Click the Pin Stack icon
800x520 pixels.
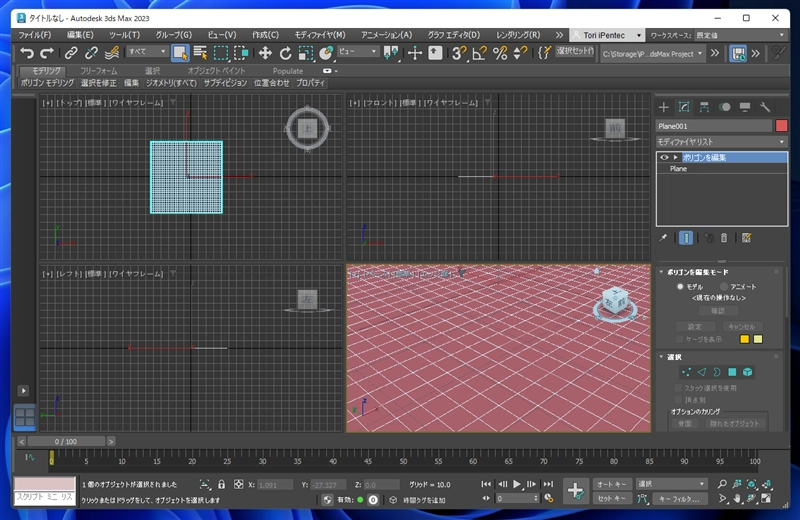click(x=663, y=238)
